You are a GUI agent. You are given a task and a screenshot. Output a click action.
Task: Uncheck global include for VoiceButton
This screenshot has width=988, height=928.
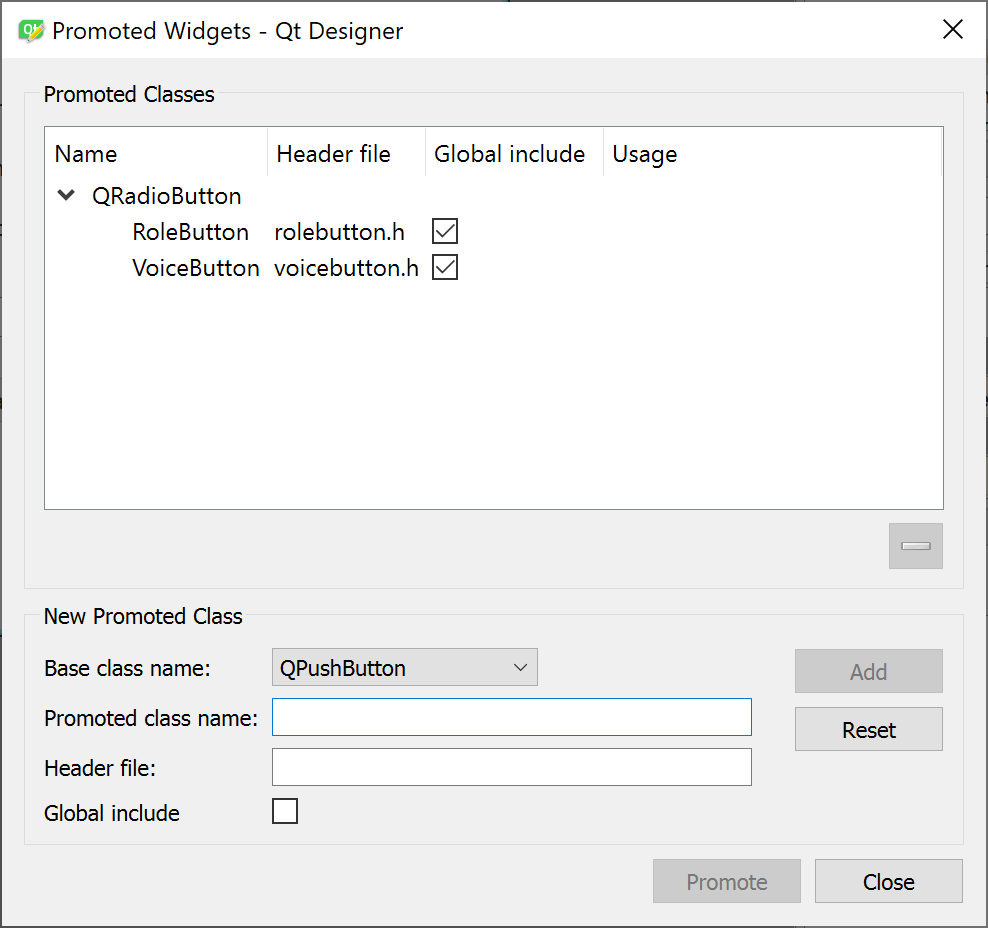coord(445,267)
